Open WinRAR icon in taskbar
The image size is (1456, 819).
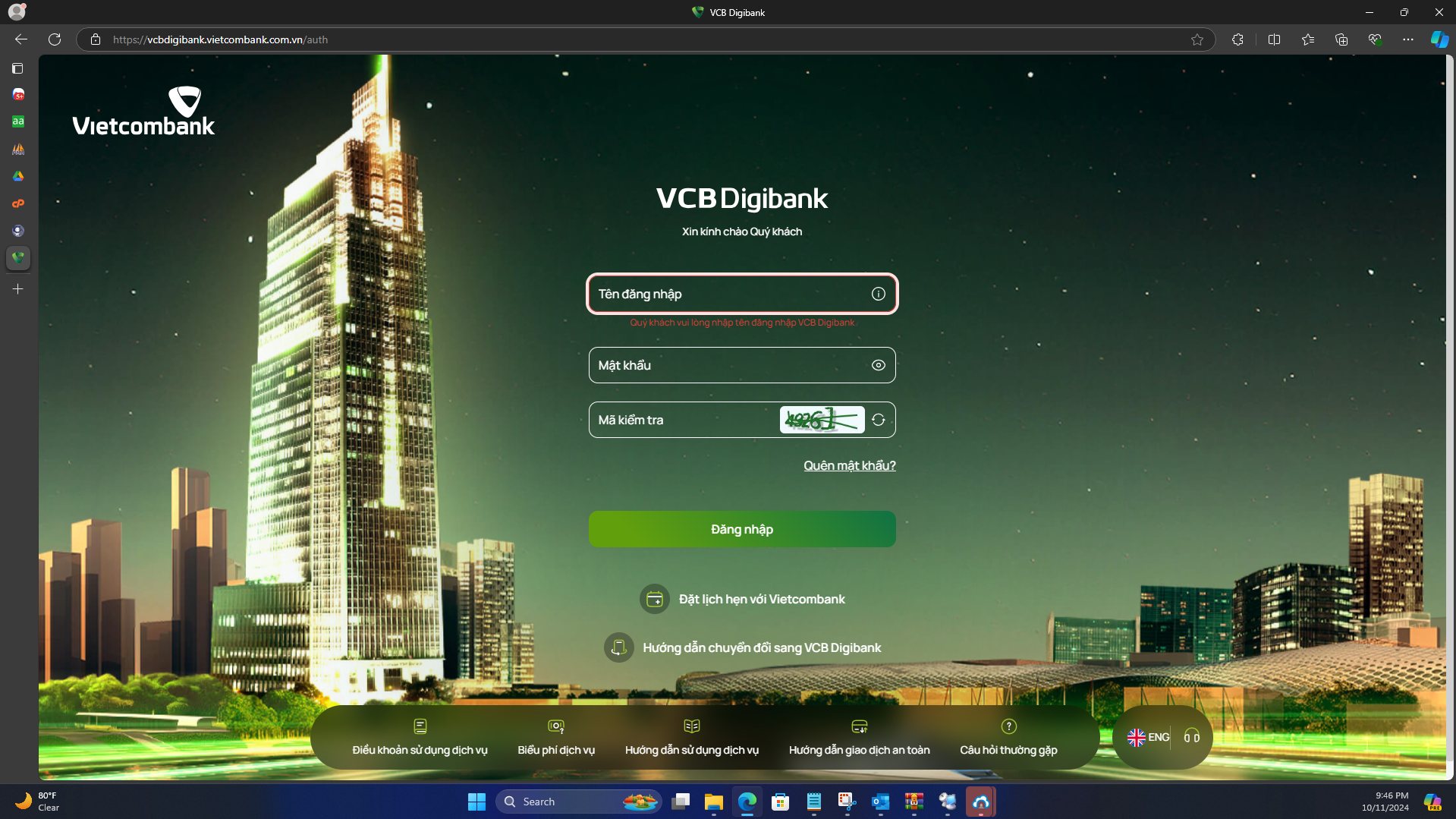[914, 802]
